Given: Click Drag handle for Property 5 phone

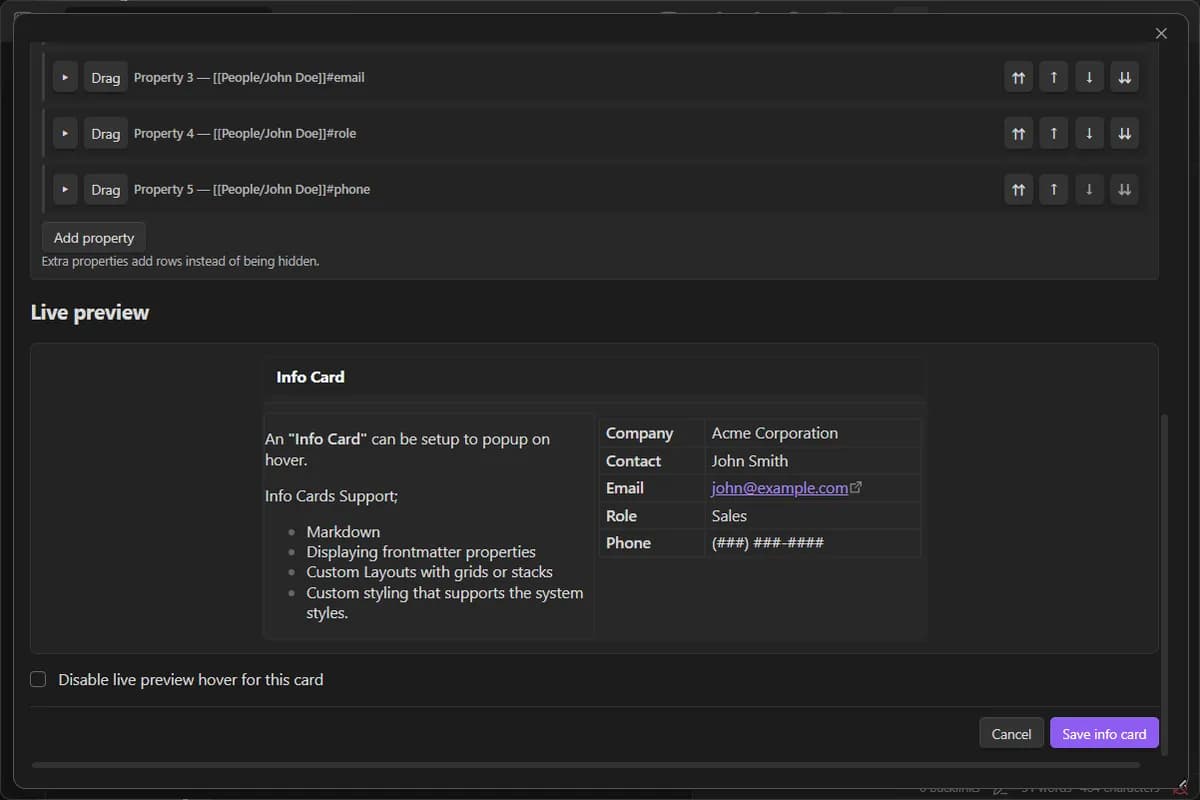Looking at the screenshot, I should 105,189.
